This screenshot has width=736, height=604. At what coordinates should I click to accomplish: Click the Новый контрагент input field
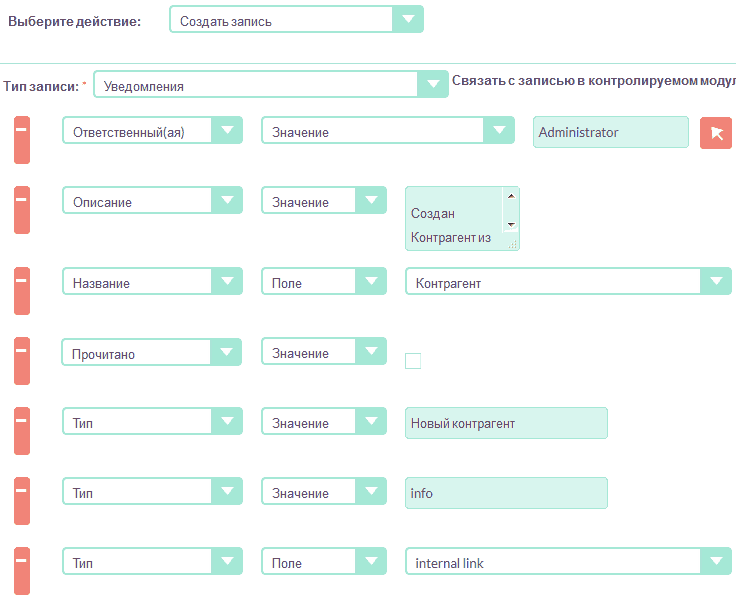(x=506, y=423)
